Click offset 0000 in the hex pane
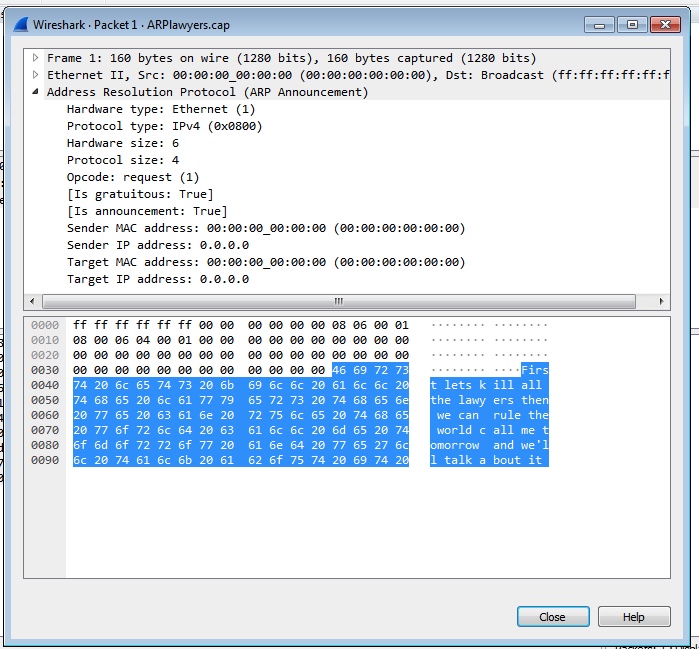This screenshot has height=649, width=699. click(x=45, y=325)
